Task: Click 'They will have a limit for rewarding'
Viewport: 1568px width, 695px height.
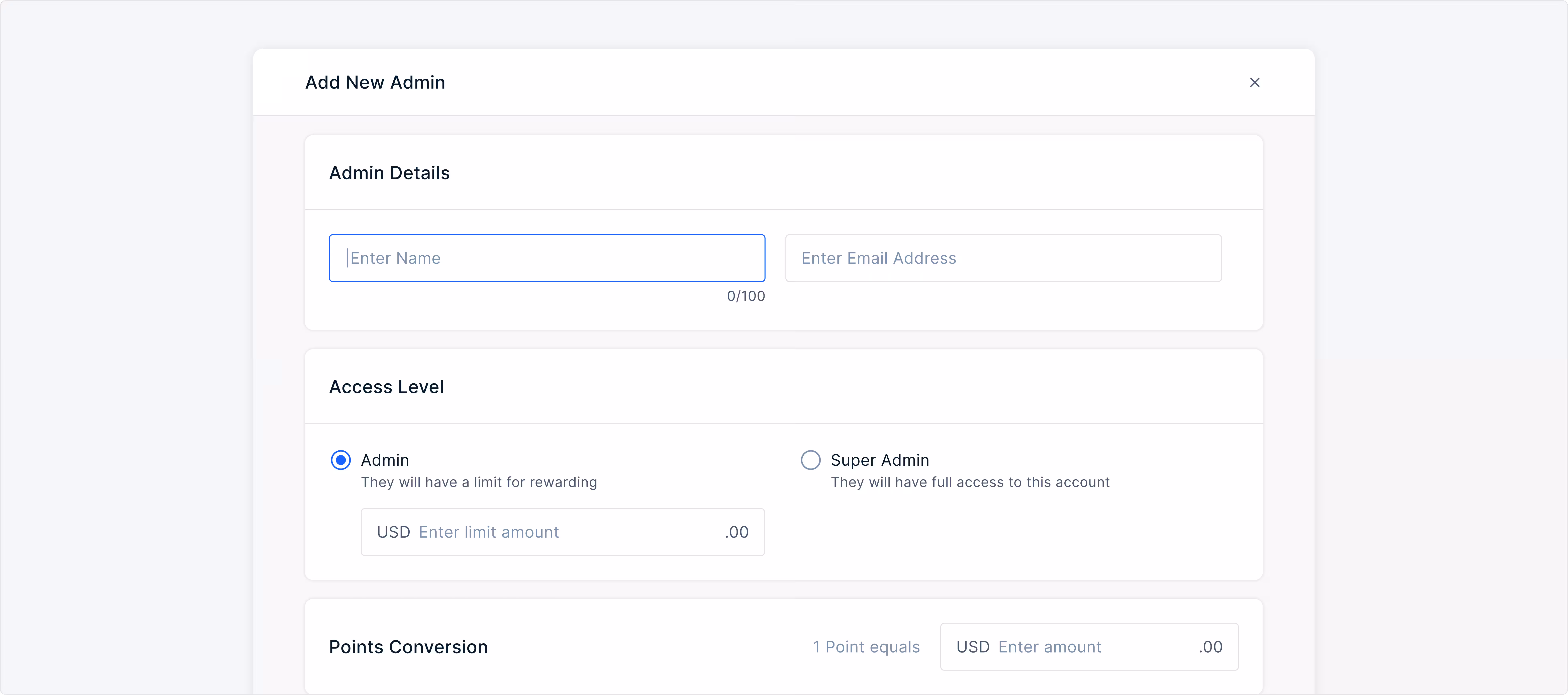Action: click(x=479, y=482)
